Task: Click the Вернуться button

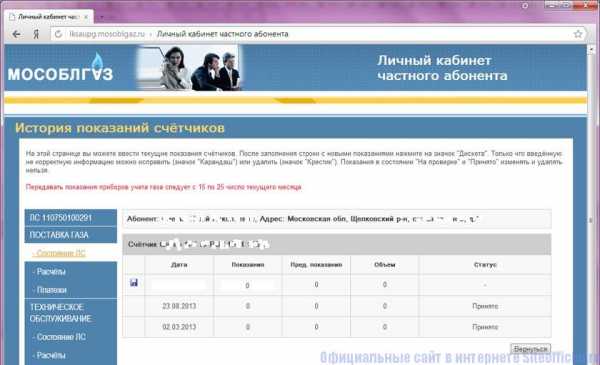Action: coord(530,349)
